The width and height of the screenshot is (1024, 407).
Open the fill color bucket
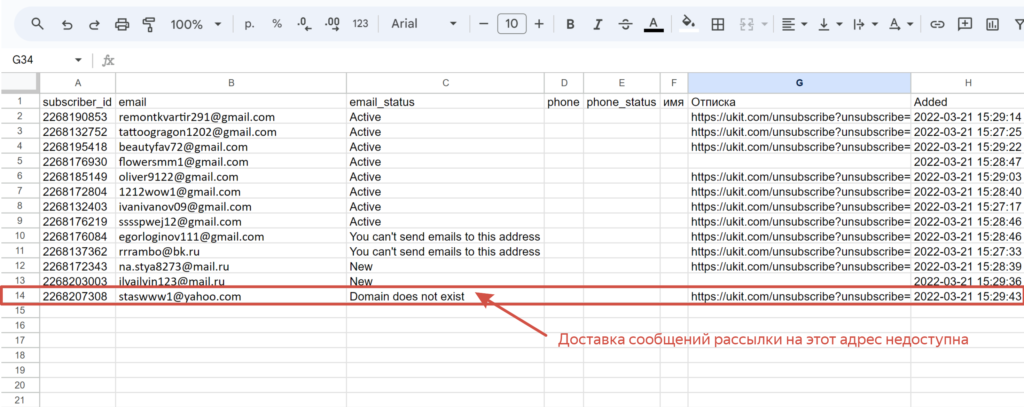tap(688, 24)
